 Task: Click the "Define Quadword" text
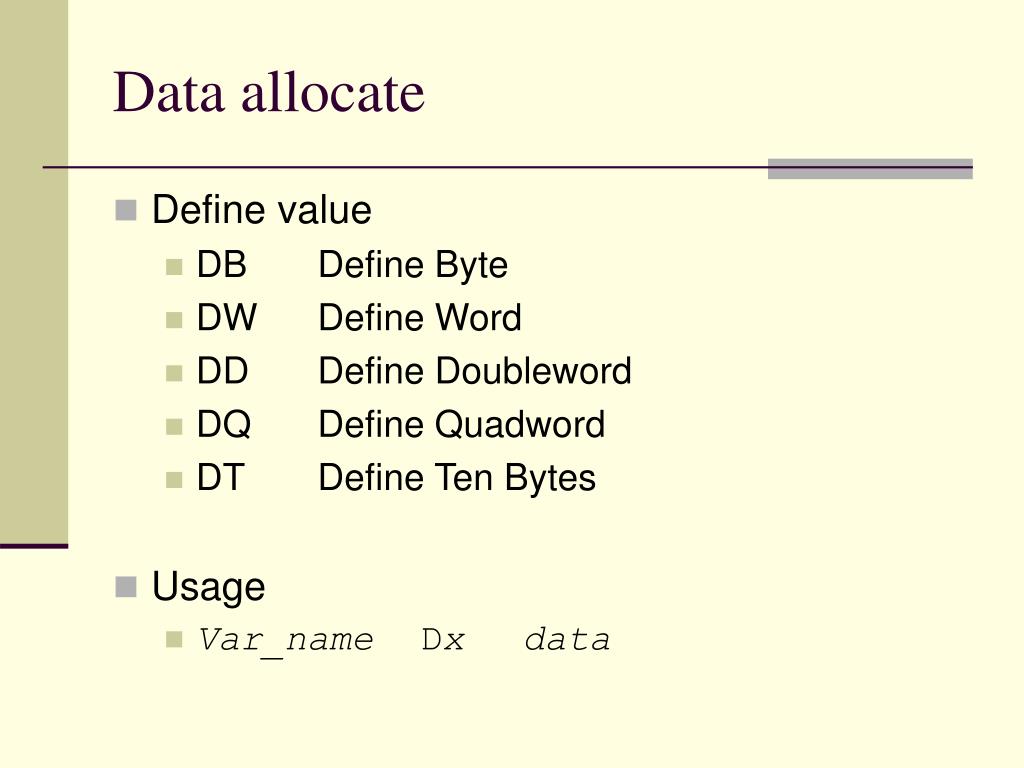coord(462,424)
